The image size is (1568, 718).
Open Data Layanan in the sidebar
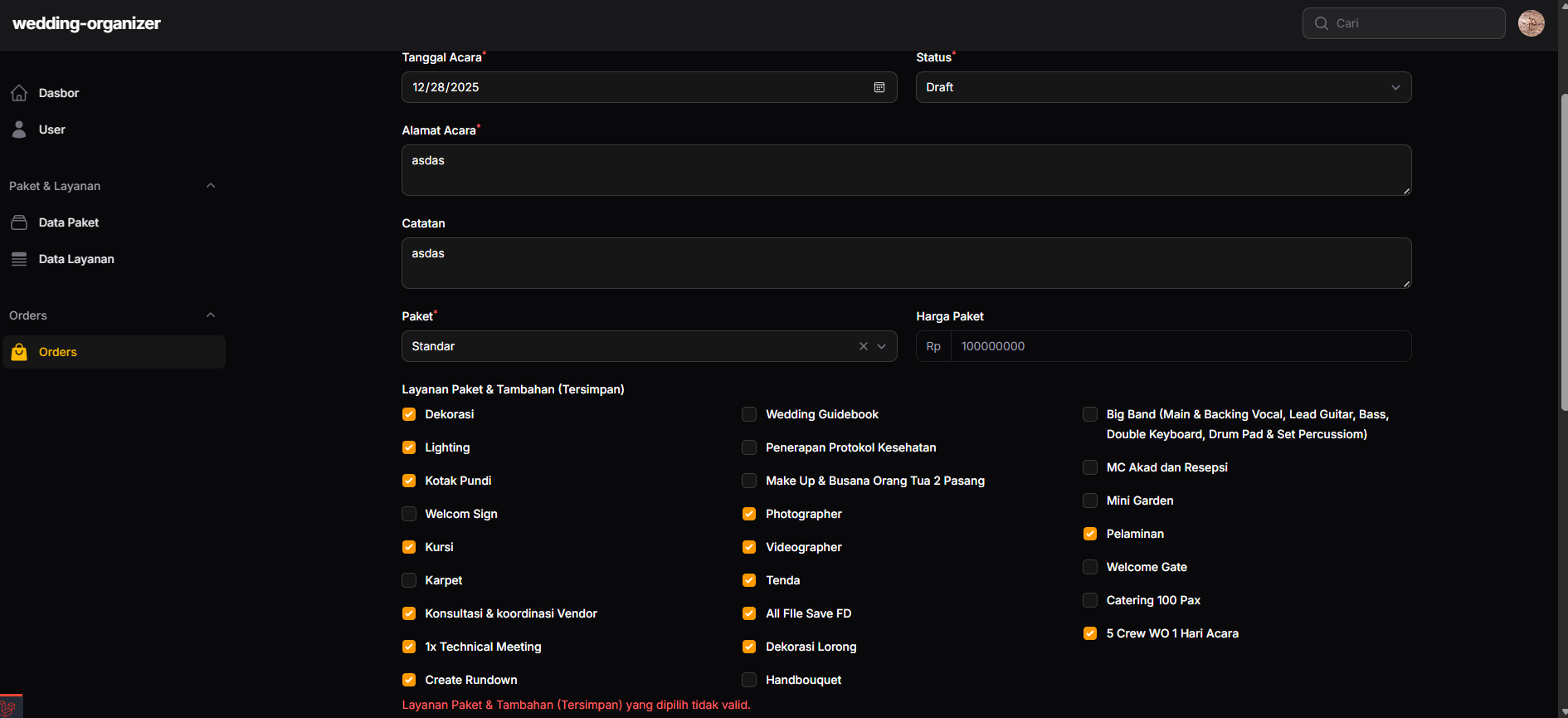pos(114,259)
